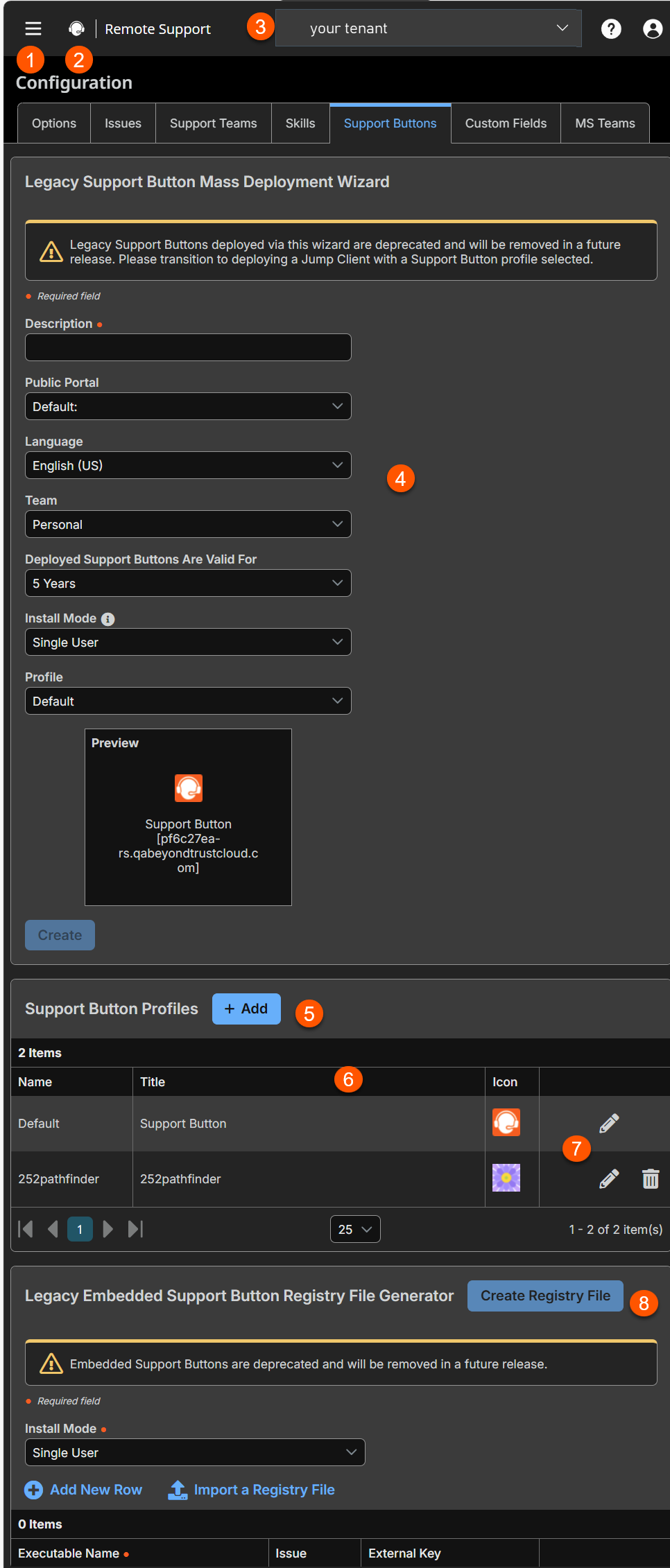This screenshot has height=1568, width=670.
Task: Switch to the MS Teams tab
Action: [x=605, y=123]
